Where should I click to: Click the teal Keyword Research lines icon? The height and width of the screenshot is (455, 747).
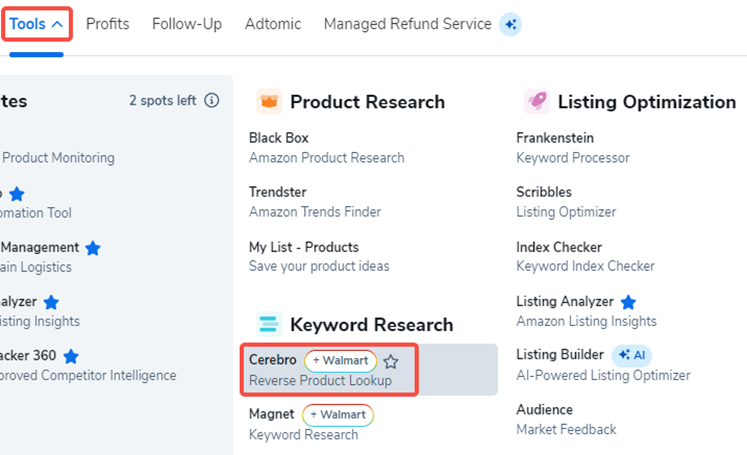269,324
